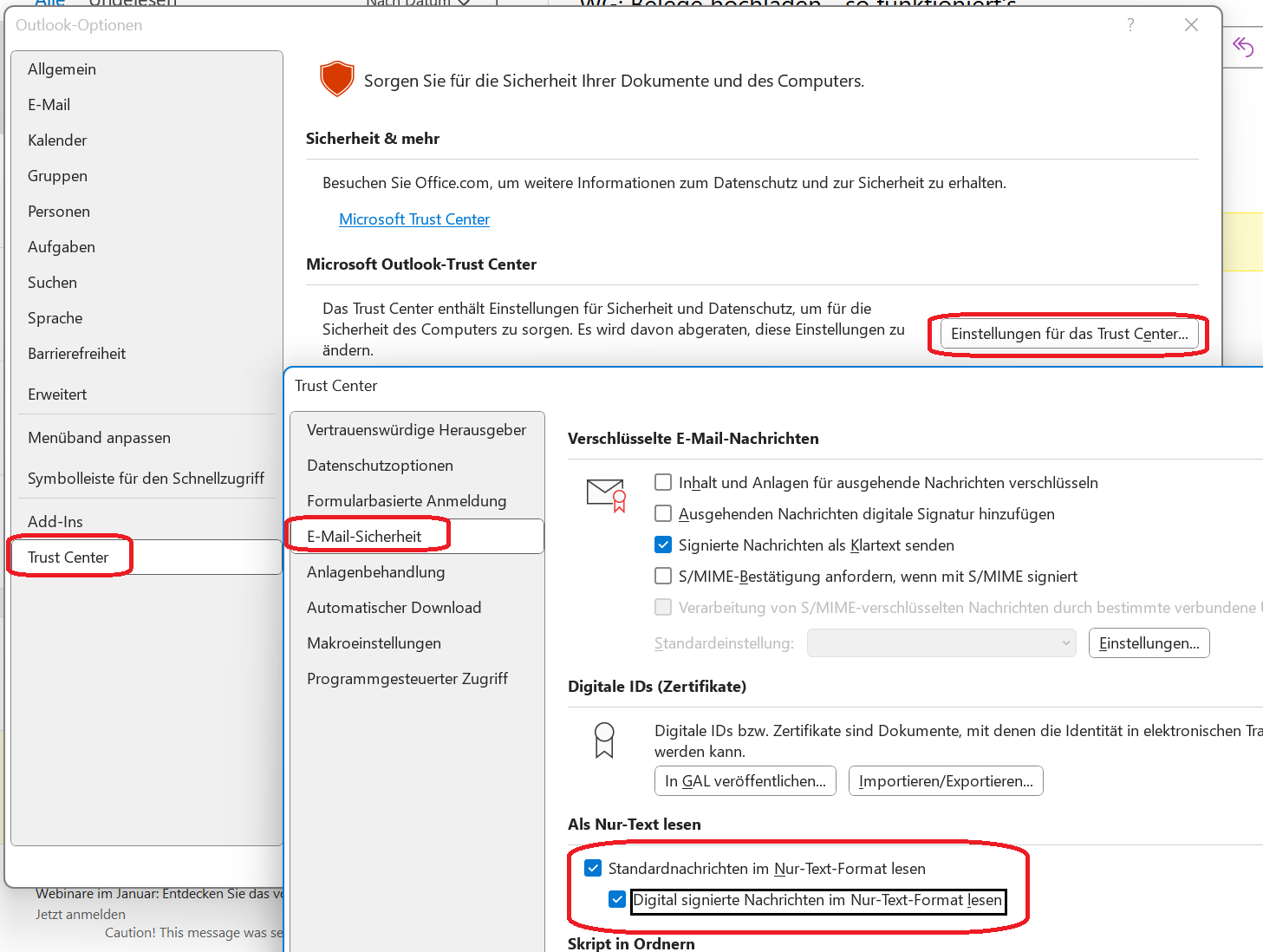
Task: Uncheck Signierte Nachrichten als Klartext senden
Action: pyautogui.click(x=663, y=544)
